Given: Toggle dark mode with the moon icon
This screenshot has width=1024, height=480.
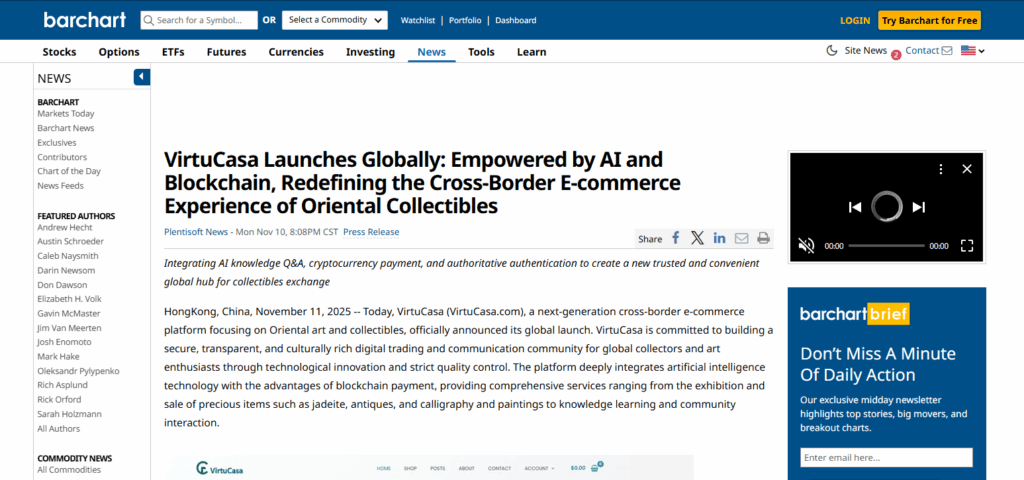Looking at the screenshot, I should coord(832,51).
